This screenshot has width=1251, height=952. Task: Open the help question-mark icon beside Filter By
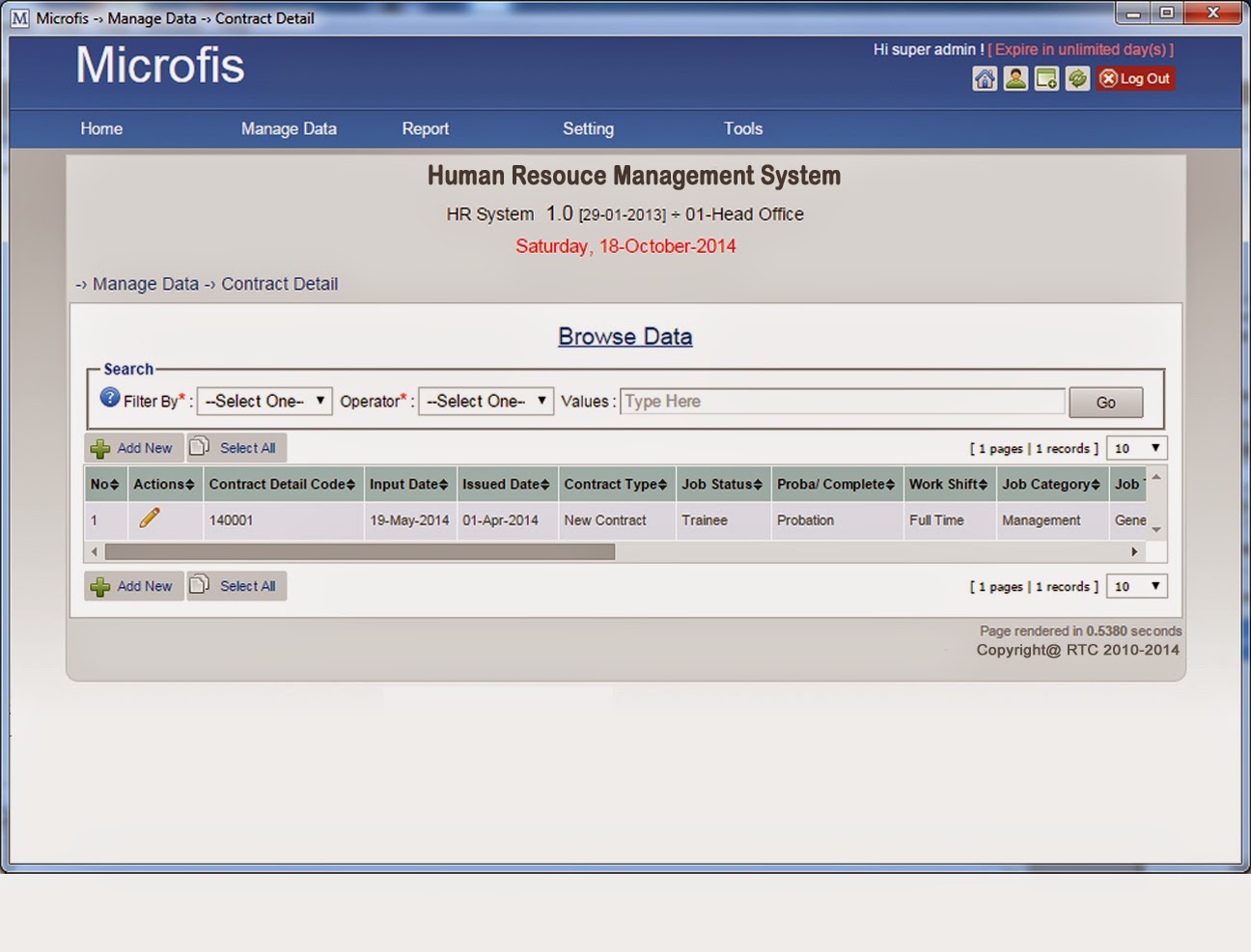[x=109, y=396]
